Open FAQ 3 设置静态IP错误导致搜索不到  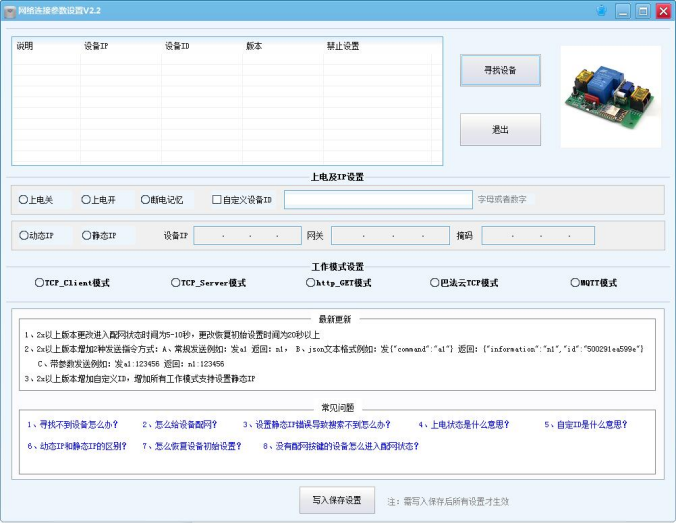click(316, 425)
